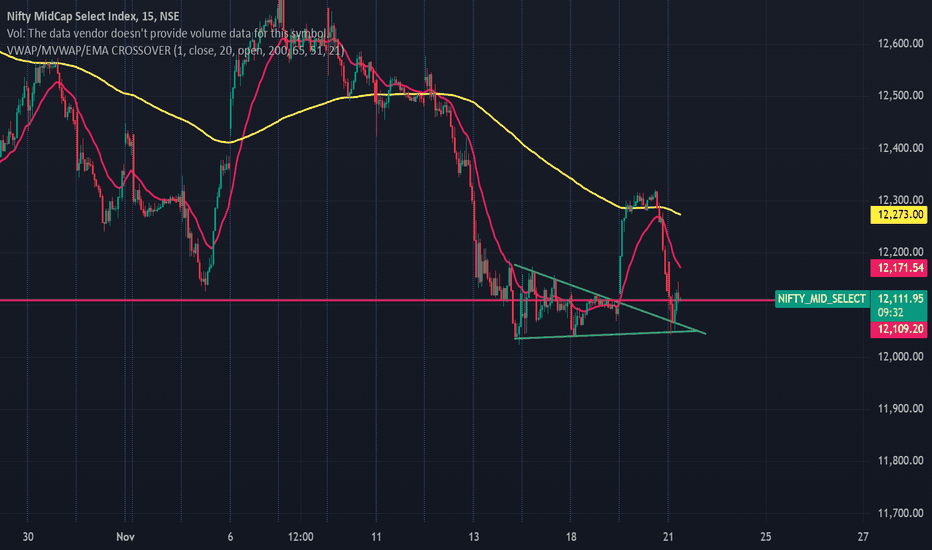Click the 11,800.00 price axis label
This screenshot has width=932, height=550.
[x=900, y=461]
